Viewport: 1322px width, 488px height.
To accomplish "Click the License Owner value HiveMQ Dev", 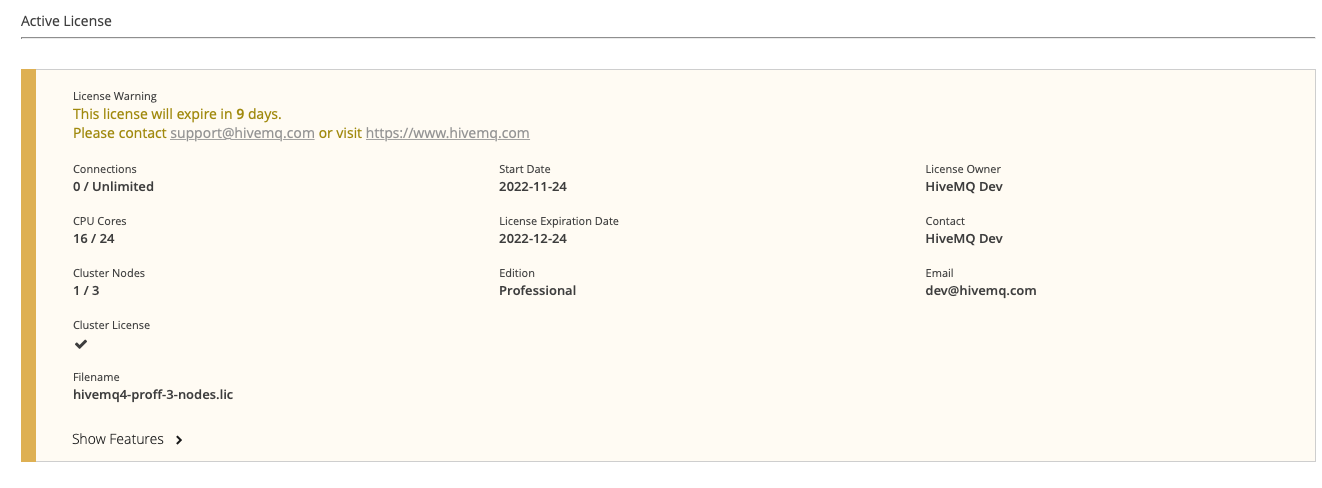I will point(964,187).
